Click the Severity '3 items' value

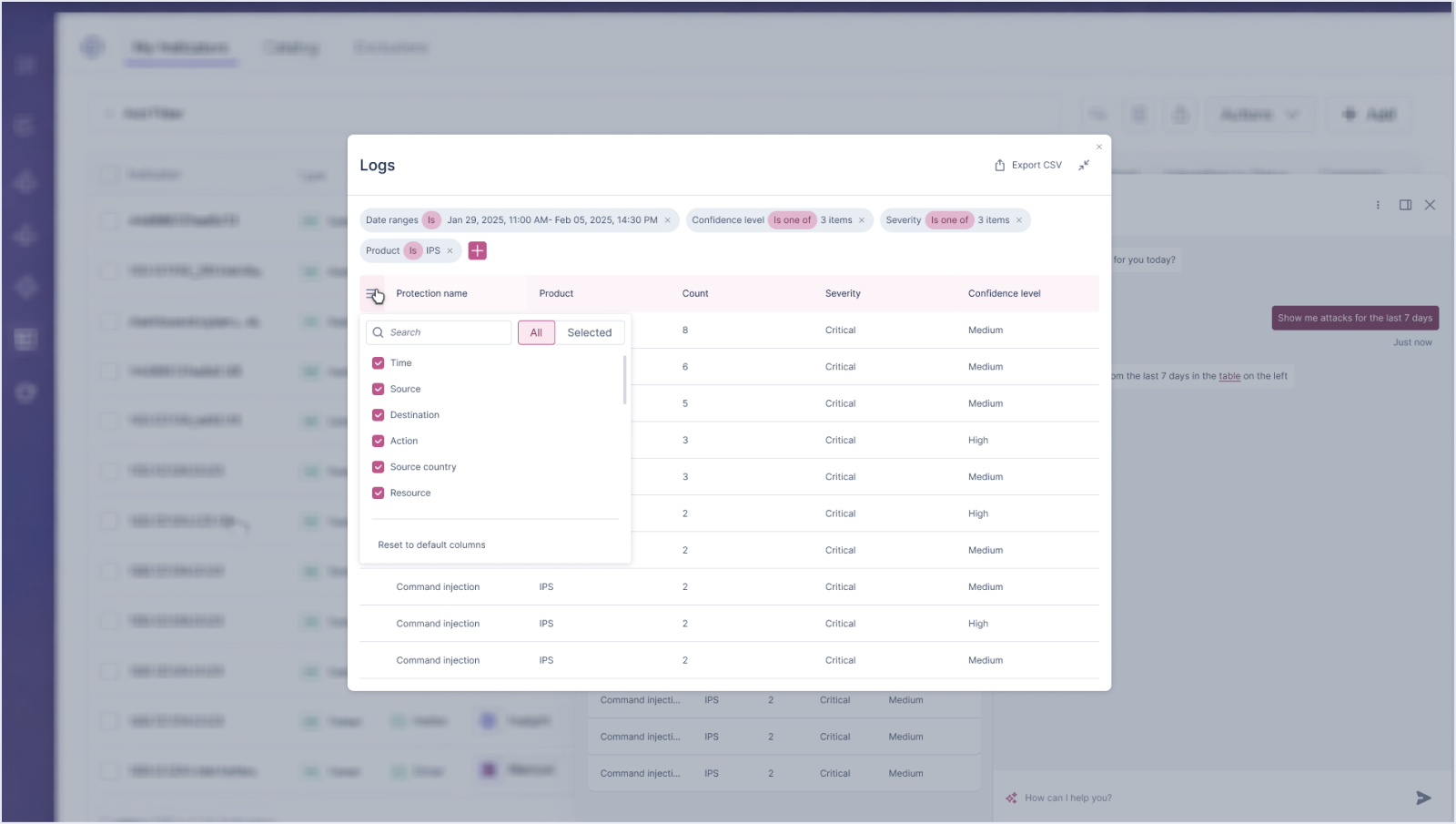(994, 220)
